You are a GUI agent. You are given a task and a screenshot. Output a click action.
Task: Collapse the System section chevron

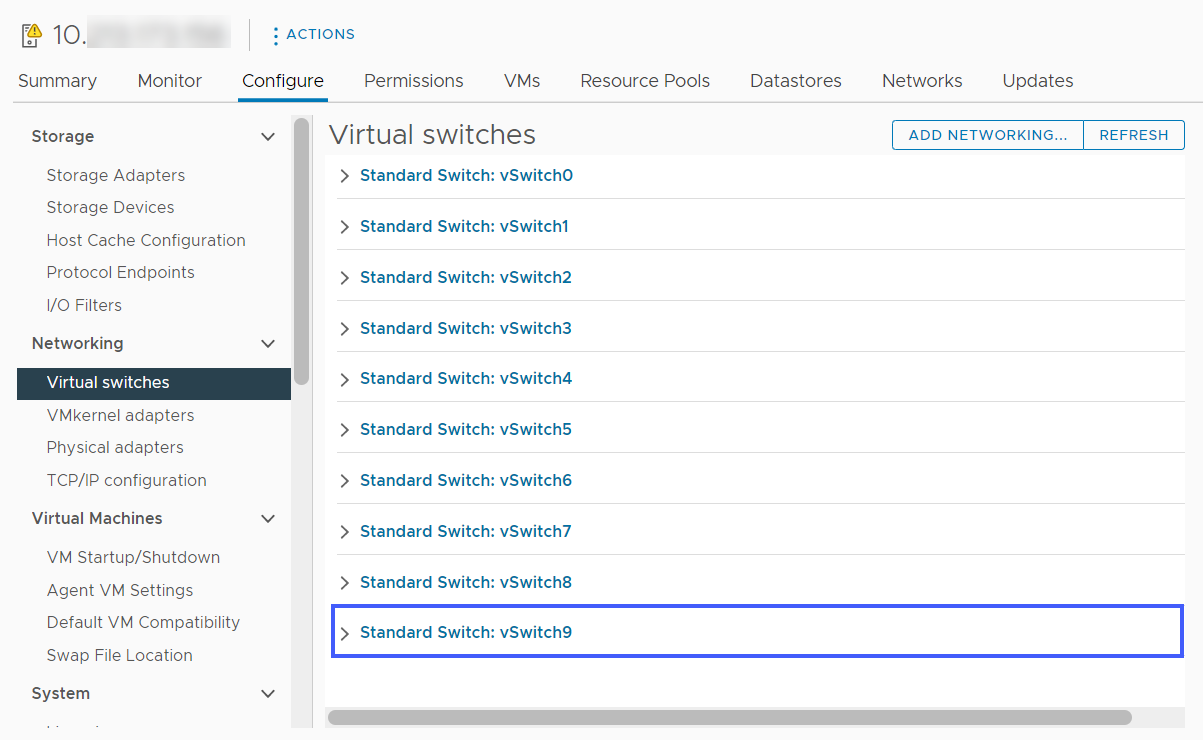[x=268, y=694]
